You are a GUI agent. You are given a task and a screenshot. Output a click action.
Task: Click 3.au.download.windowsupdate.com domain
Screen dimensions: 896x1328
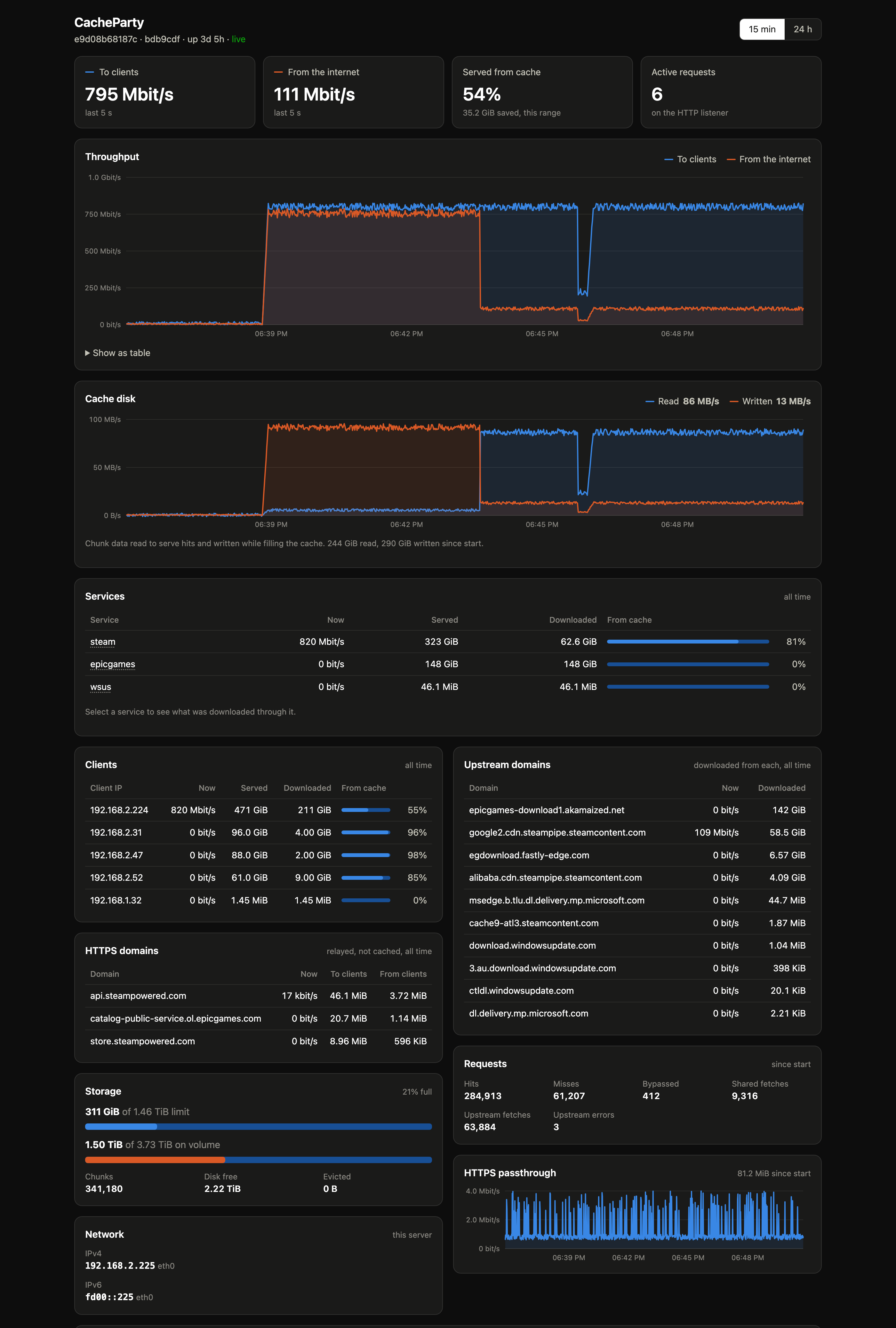[x=542, y=968]
